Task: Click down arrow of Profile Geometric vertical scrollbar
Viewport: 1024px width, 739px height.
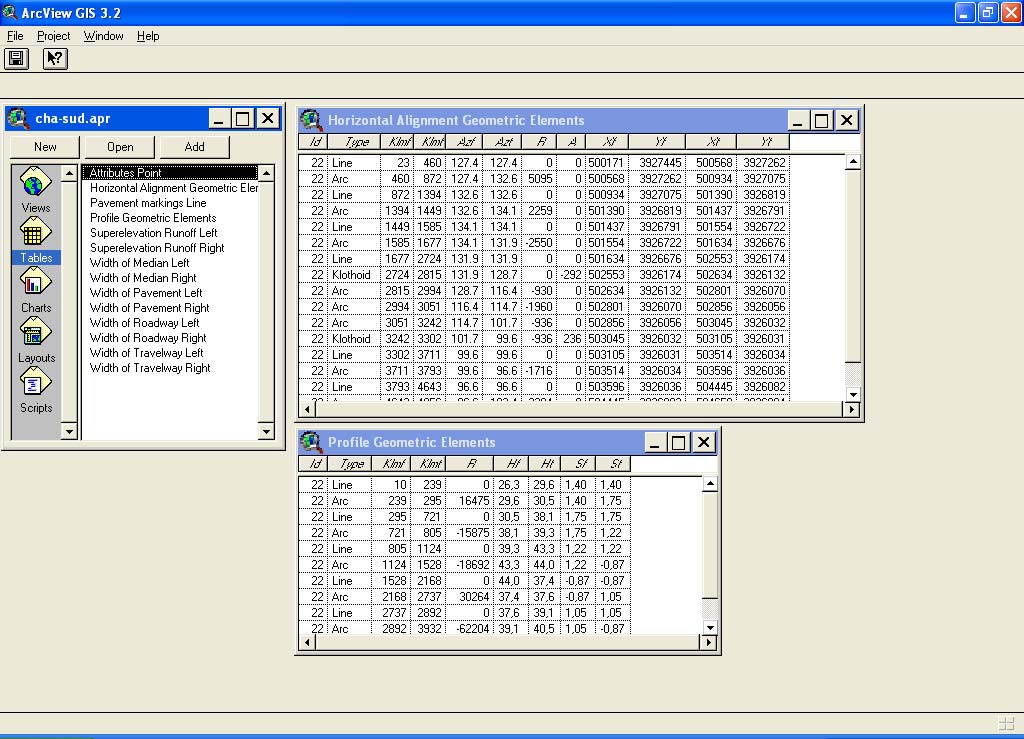Action: [x=710, y=627]
